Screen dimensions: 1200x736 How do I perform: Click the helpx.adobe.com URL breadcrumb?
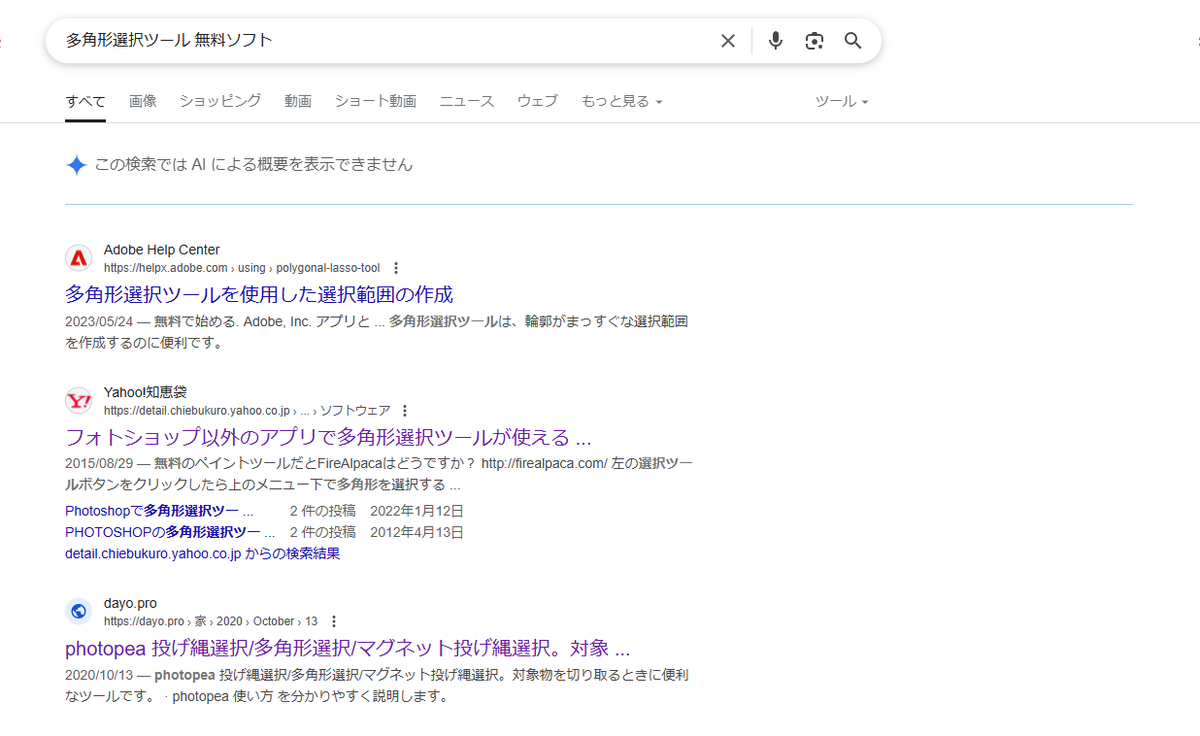pyautogui.click(x=242, y=268)
